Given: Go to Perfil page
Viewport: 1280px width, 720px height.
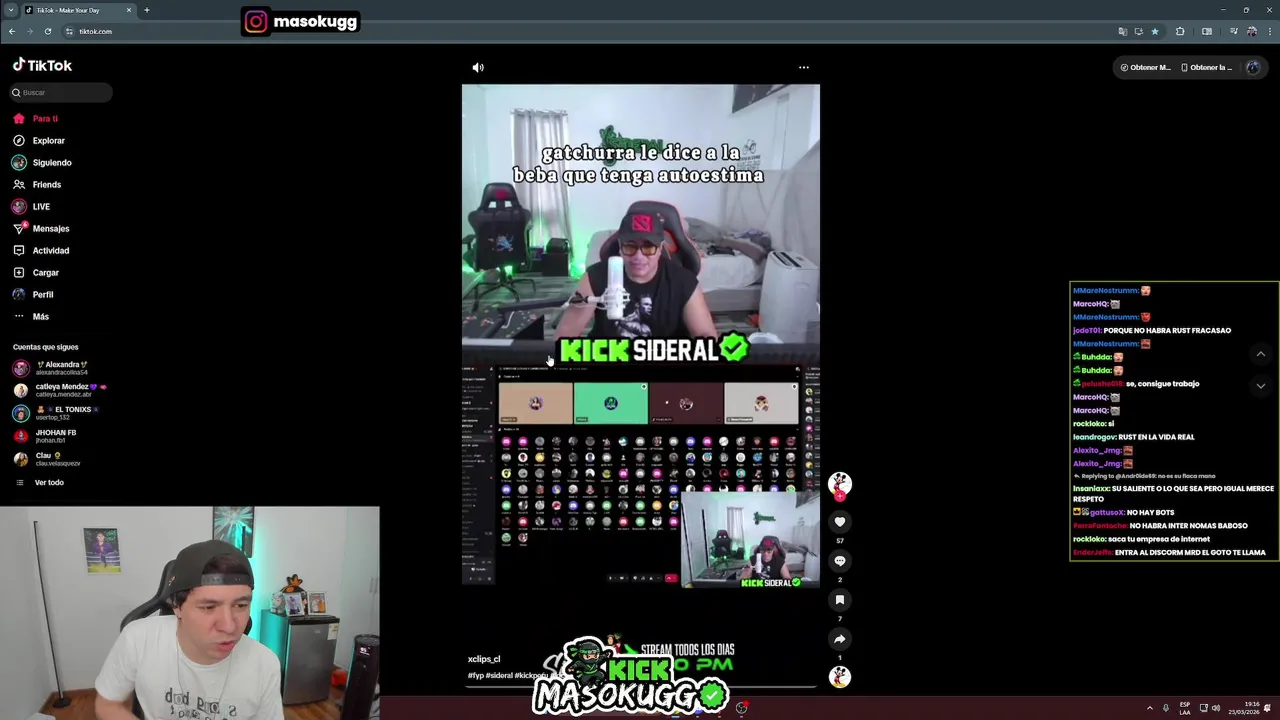Looking at the screenshot, I should (33, 295).
